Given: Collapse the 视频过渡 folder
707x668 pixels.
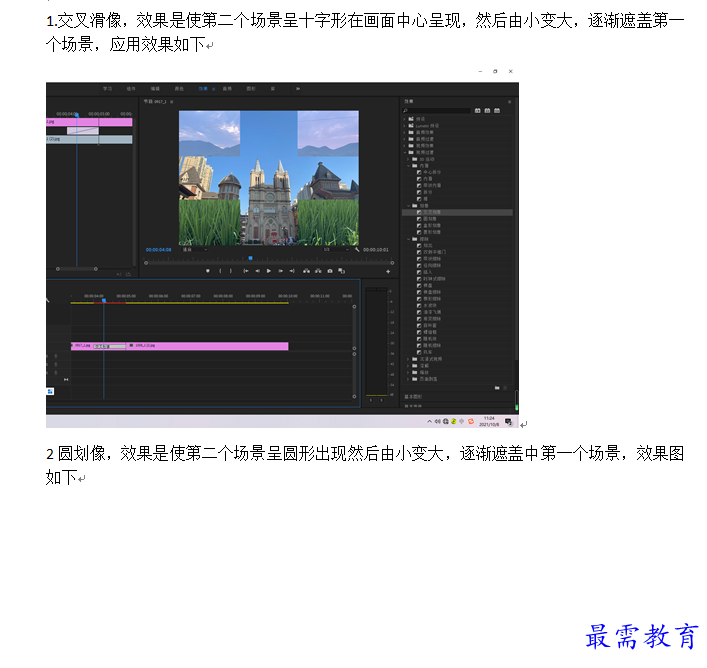Looking at the screenshot, I should click(x=404, y=152).
